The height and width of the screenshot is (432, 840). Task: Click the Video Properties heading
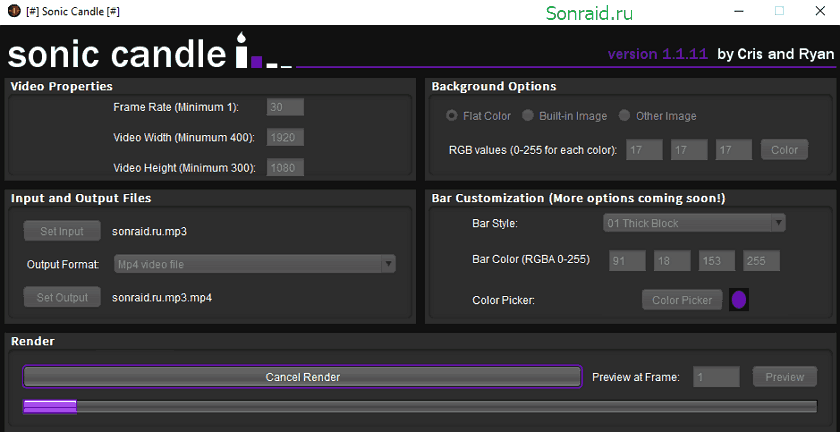click(62, 86)
